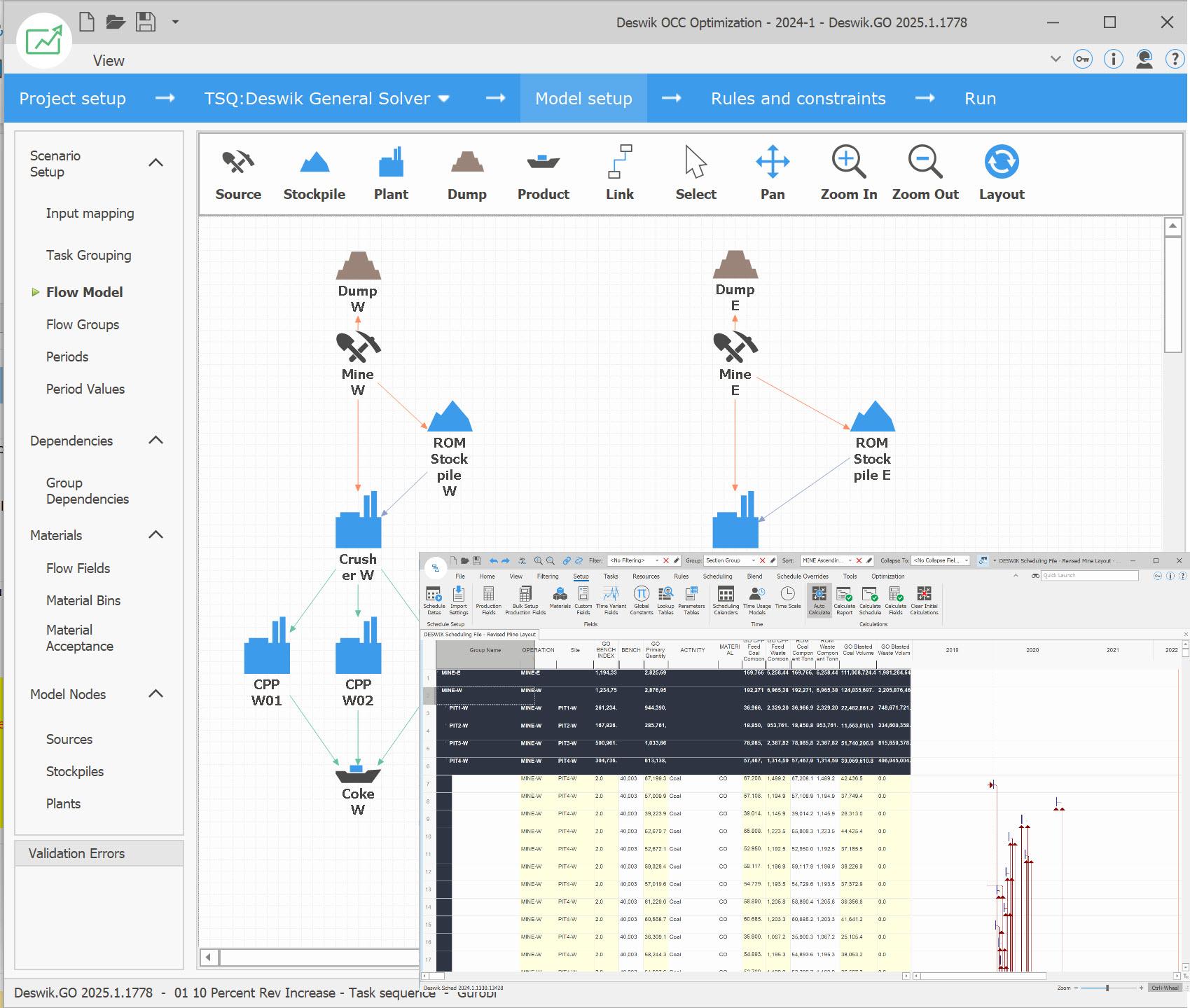This screenshot has width=1190, height=1008.
Task: Go to the Rules and constraints step
Action: pyautogui.click(x=798, y=98)
